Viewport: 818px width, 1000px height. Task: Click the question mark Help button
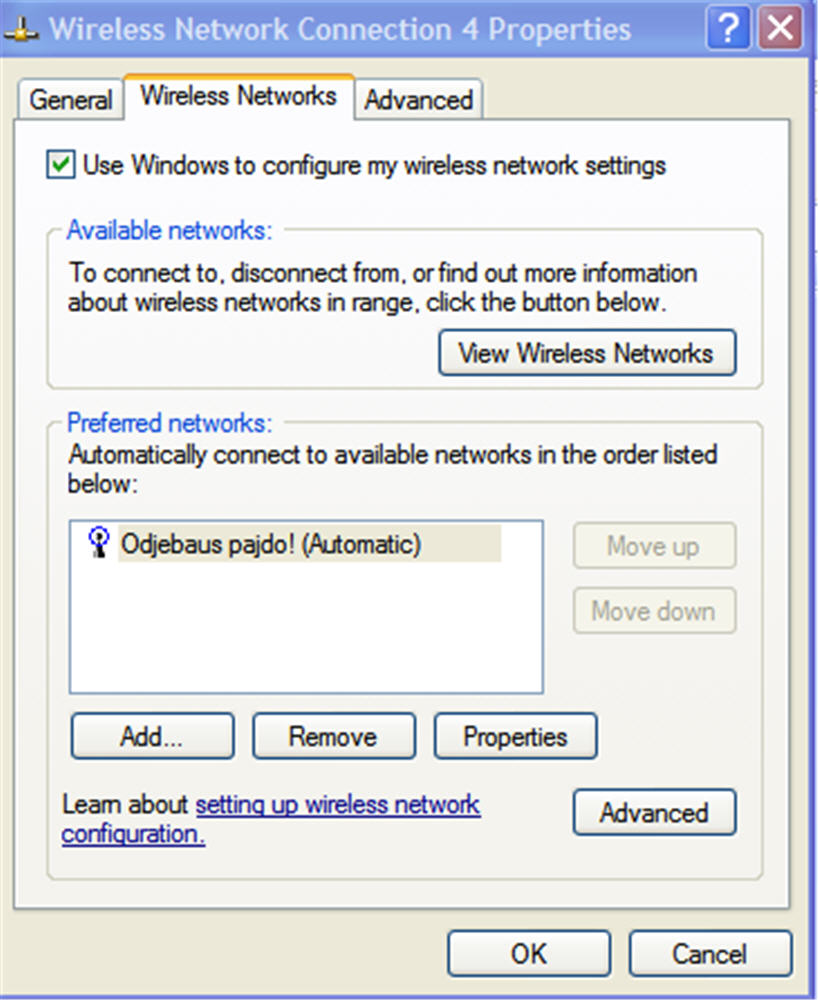click(x=727, y=28)
